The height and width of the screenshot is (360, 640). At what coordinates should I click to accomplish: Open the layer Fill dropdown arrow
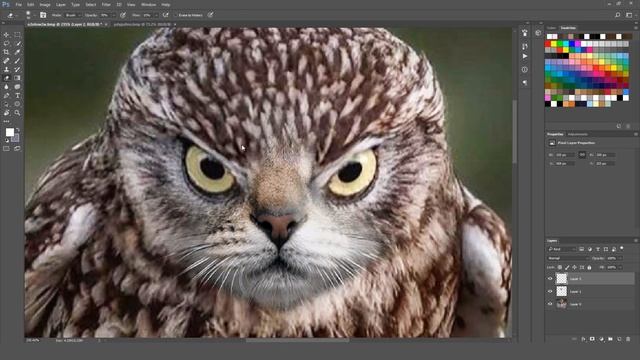click(620, 267)
